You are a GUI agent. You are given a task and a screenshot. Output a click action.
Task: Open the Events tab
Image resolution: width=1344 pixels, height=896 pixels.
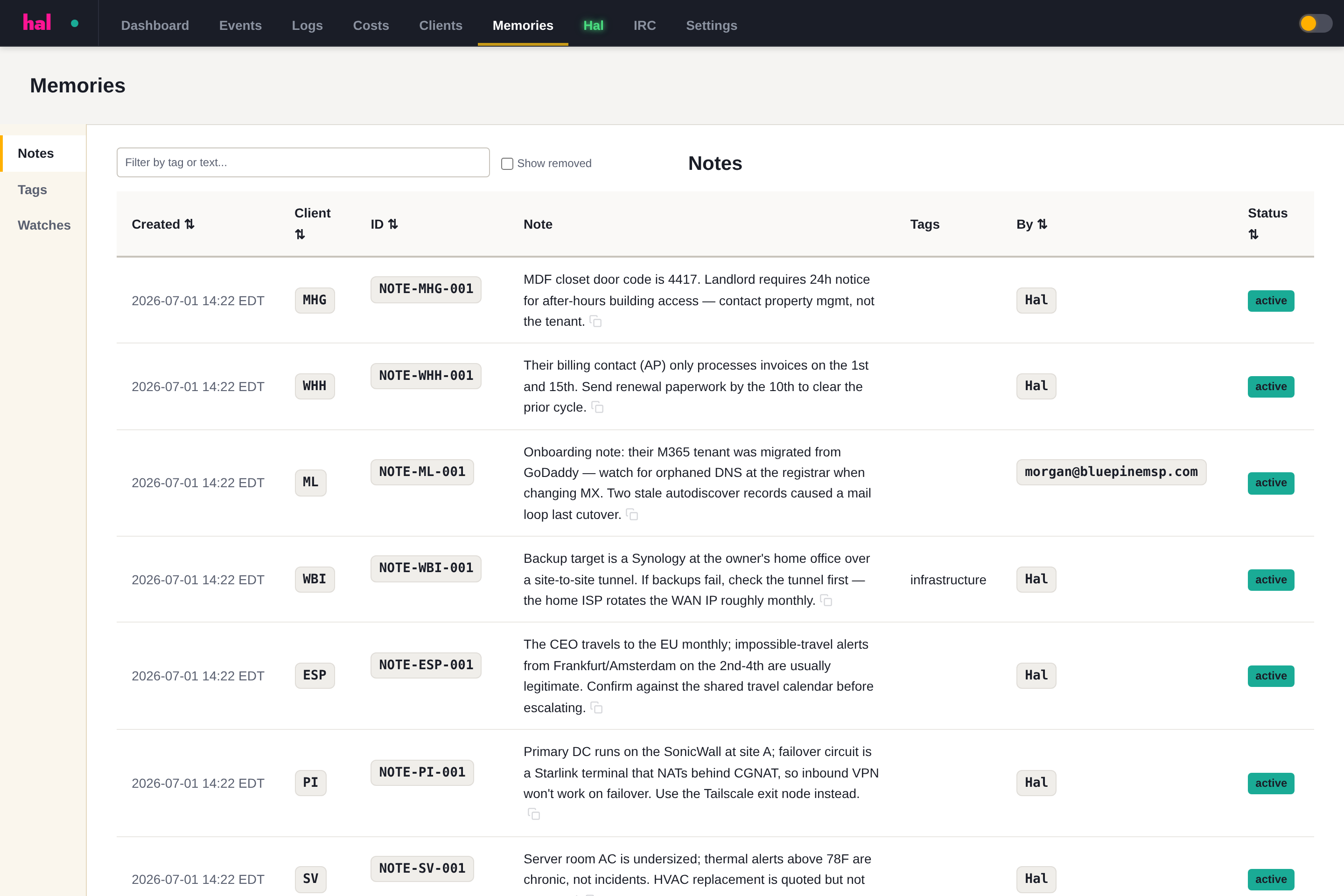pyautogui.click(x=240, y=25)
